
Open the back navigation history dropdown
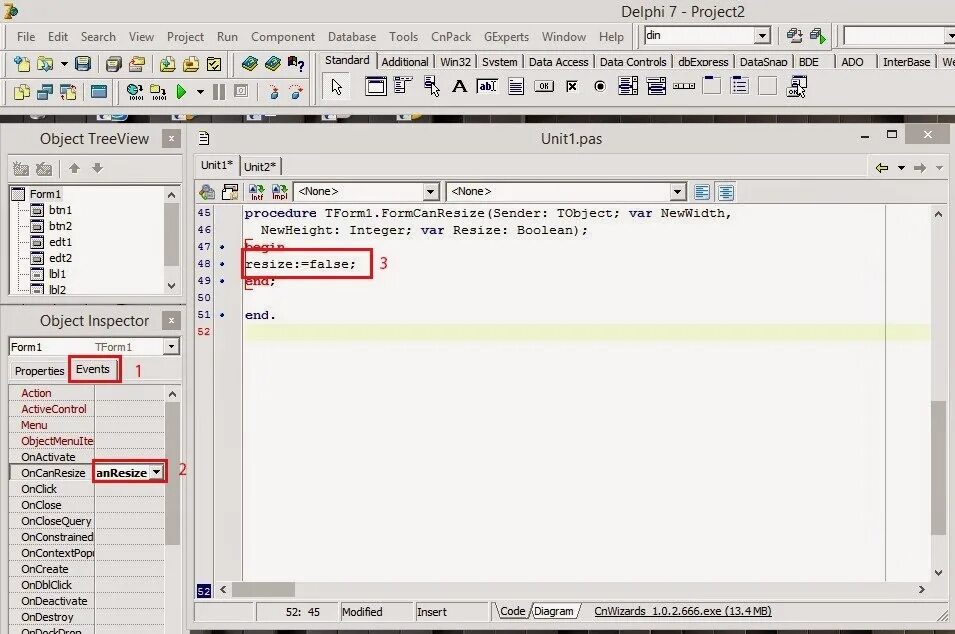coord(901,167)
